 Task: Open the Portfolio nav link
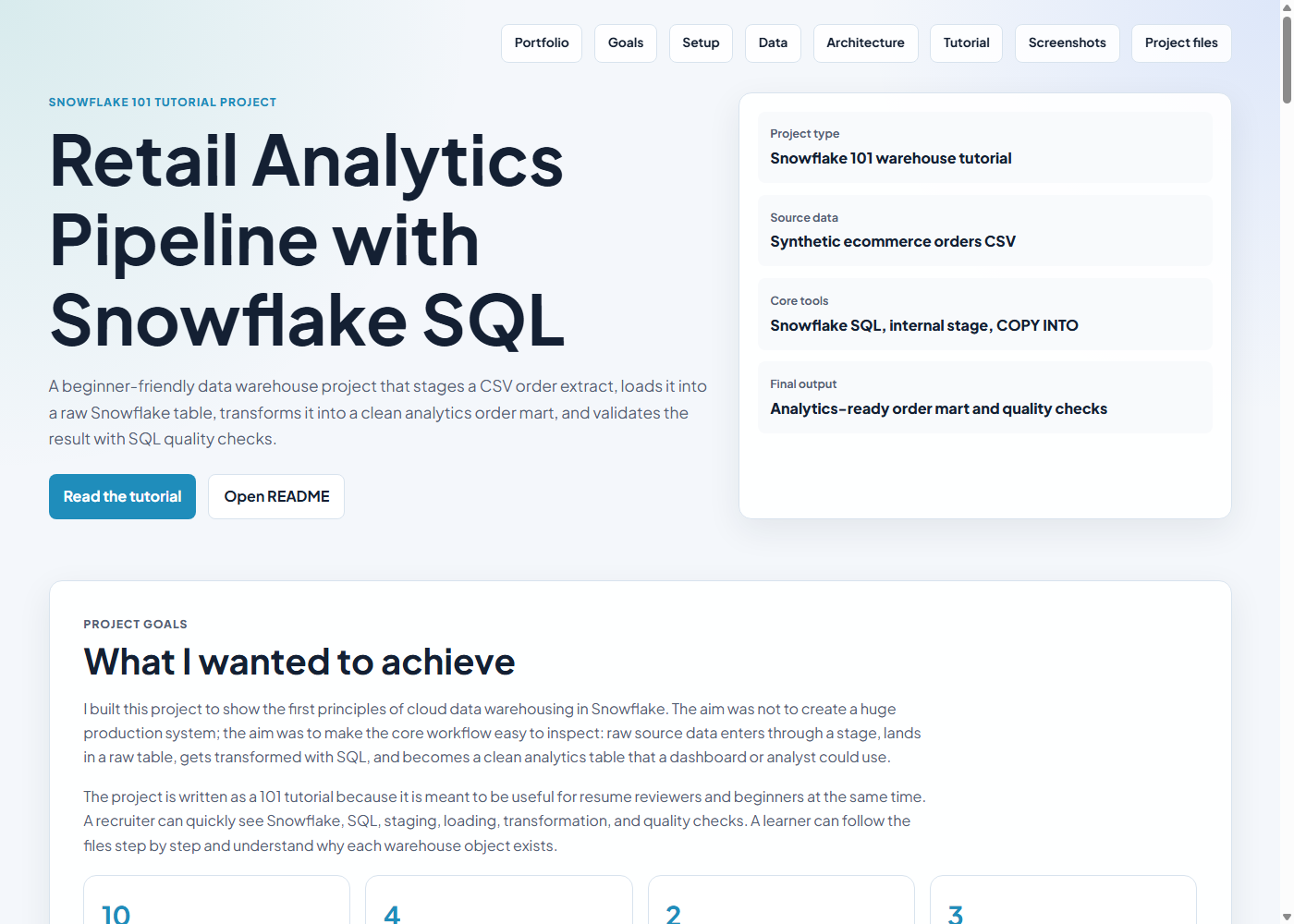point(542,43)
